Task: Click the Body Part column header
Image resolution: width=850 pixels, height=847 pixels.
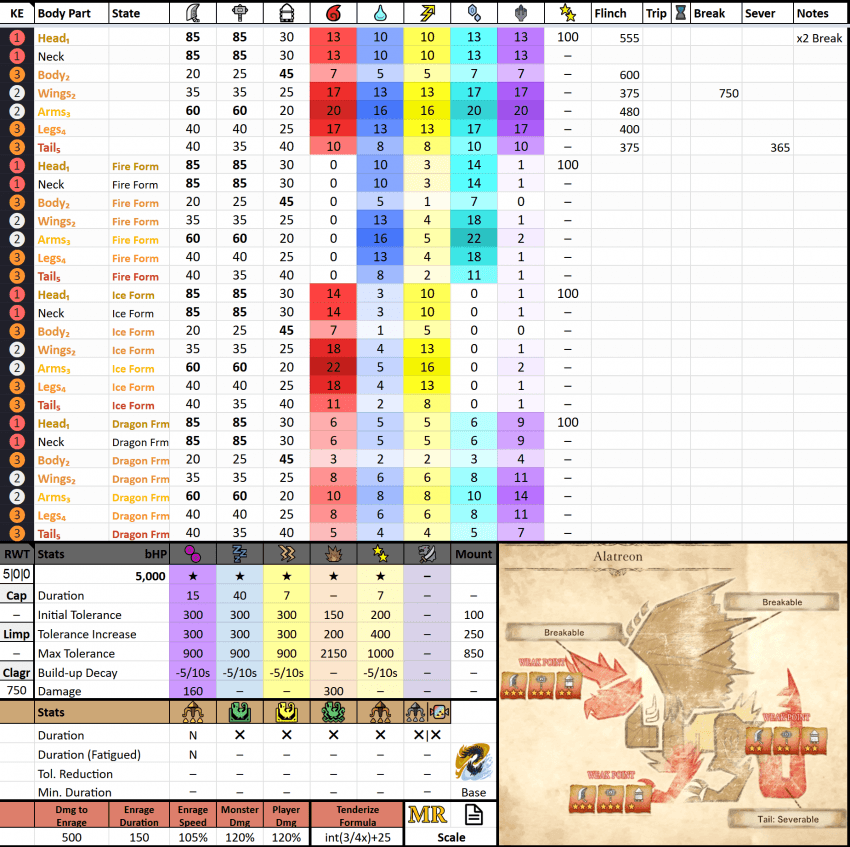Action: click(64, 13)
